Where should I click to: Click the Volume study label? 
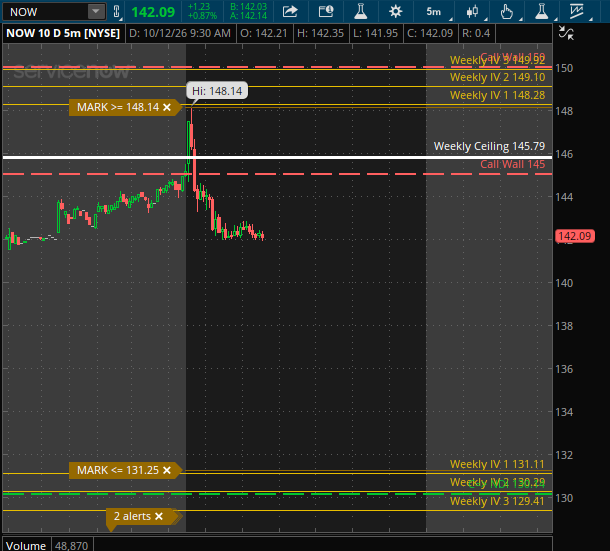click(x=26, y=546)
